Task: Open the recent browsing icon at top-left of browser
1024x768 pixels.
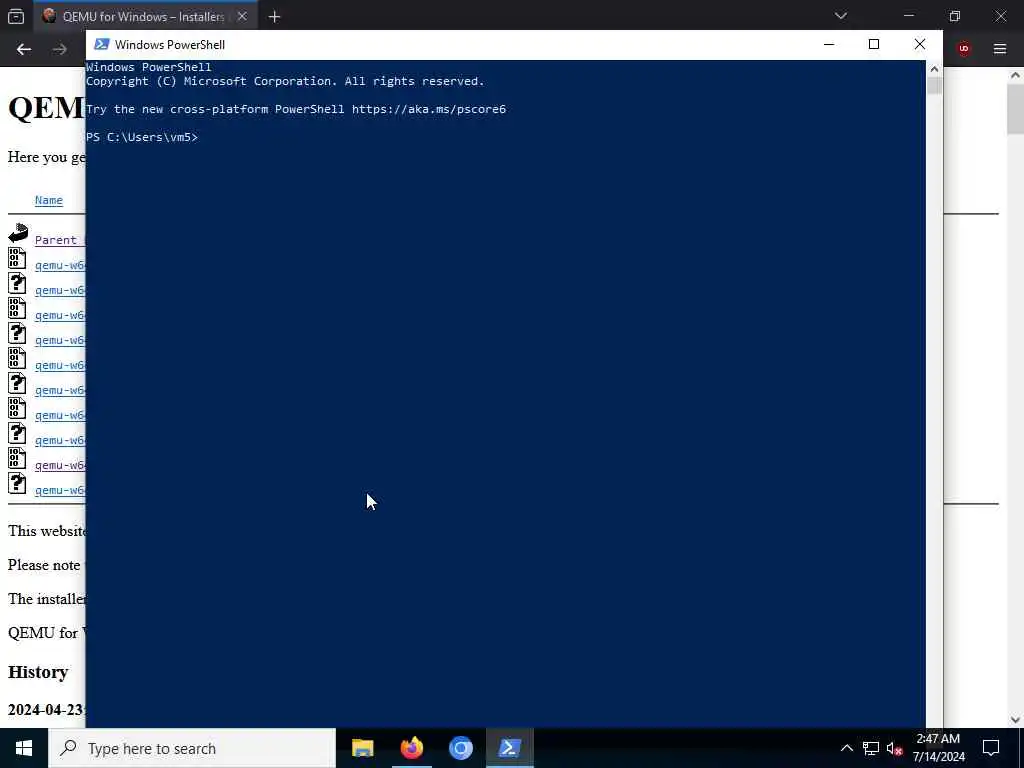Action: (x=16, y=16)
